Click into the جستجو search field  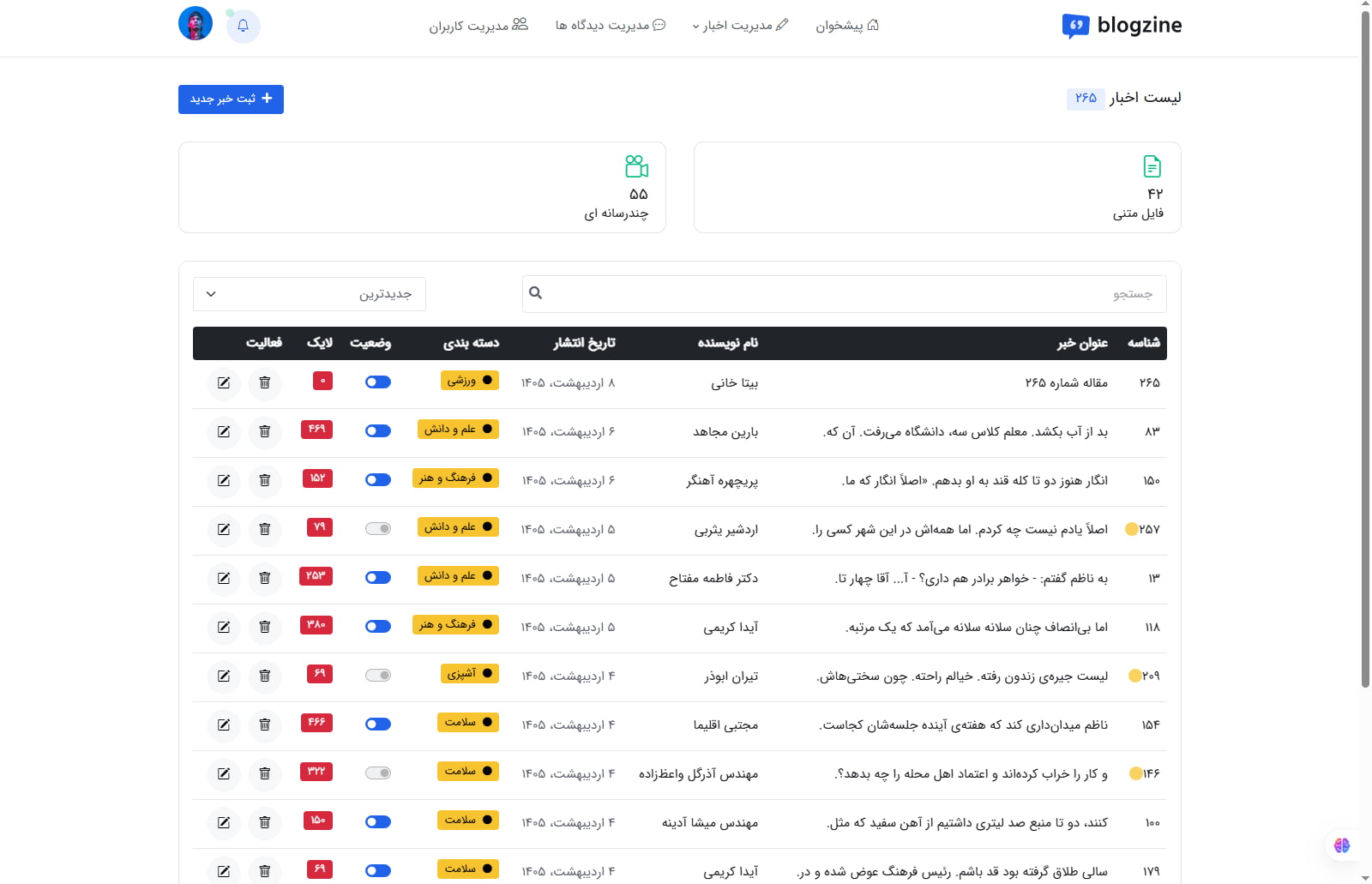[x=845, y=294]
